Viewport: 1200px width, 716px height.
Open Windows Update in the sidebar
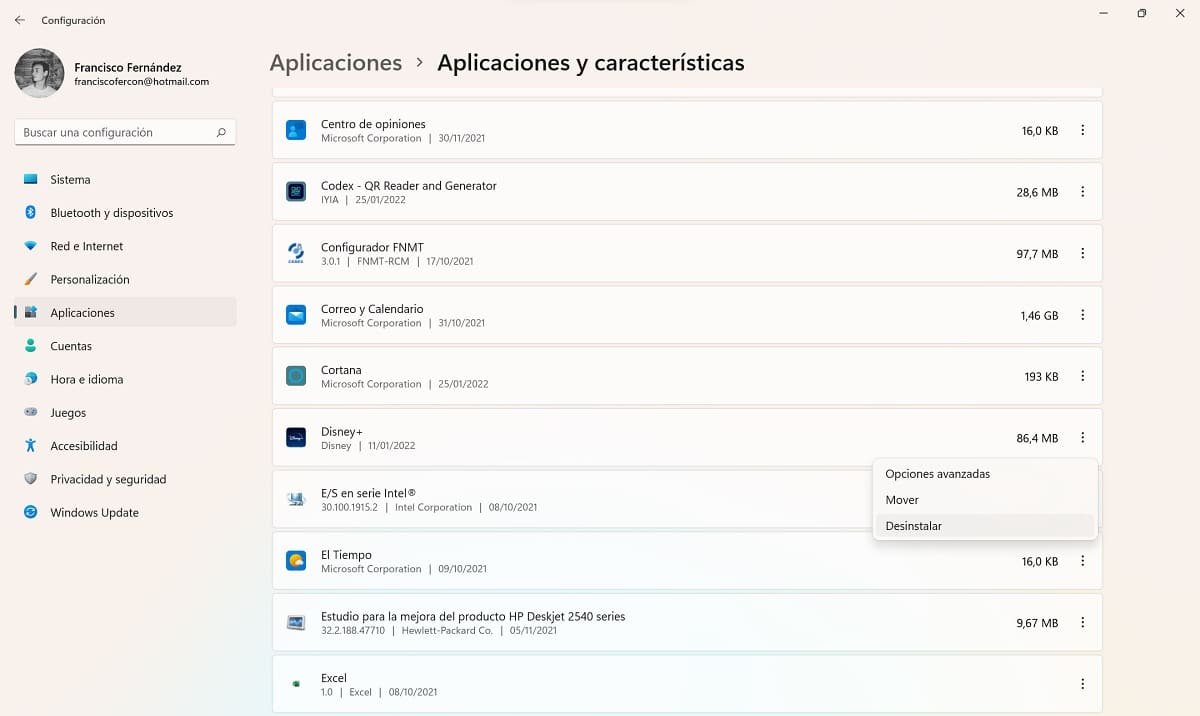pyautogui.click(x=94, y=513)
